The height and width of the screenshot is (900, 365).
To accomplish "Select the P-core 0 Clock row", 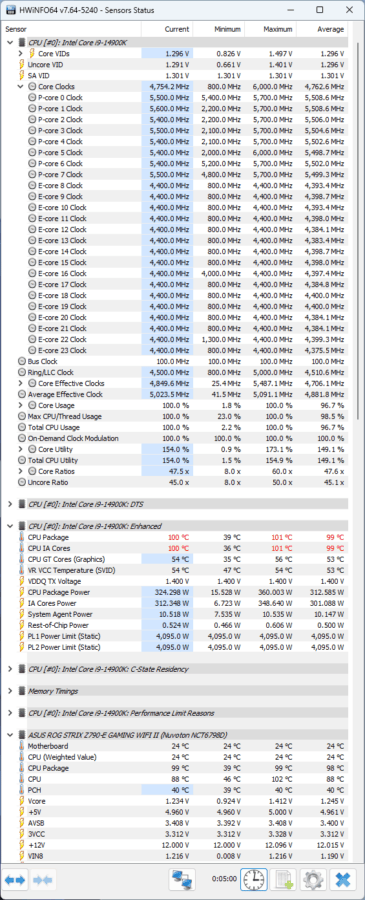I will (176, 98).
